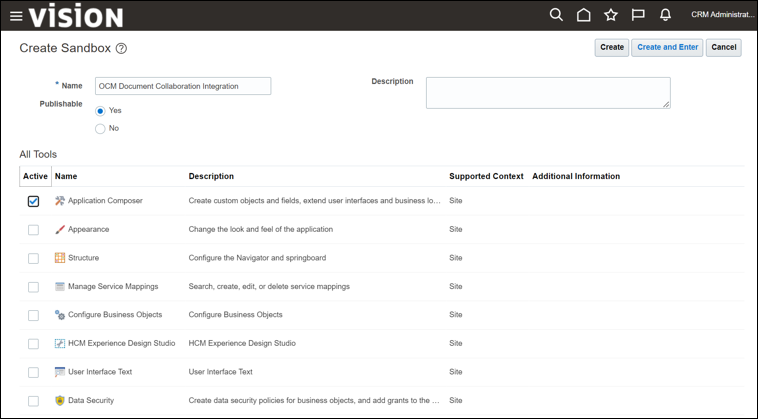Screen dimensions: 758x419
Task: Click the Application Composer tool icon
Action: [x=60, y=201]
